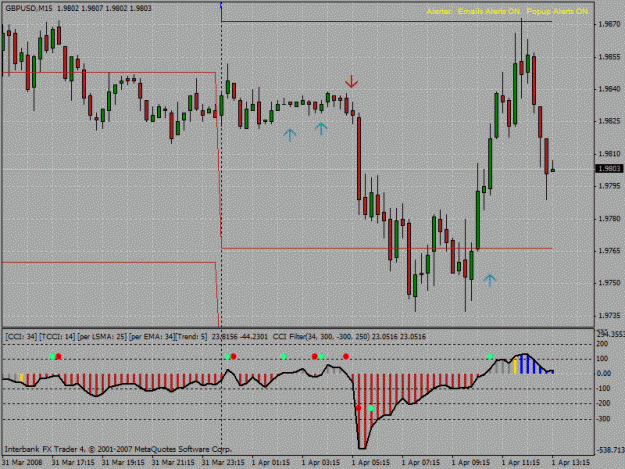Select the first blue up arrow after 1 Apr 01:15
Image resolution: width=625 pixels, height=469 pixels.
(x=290, y=135)
